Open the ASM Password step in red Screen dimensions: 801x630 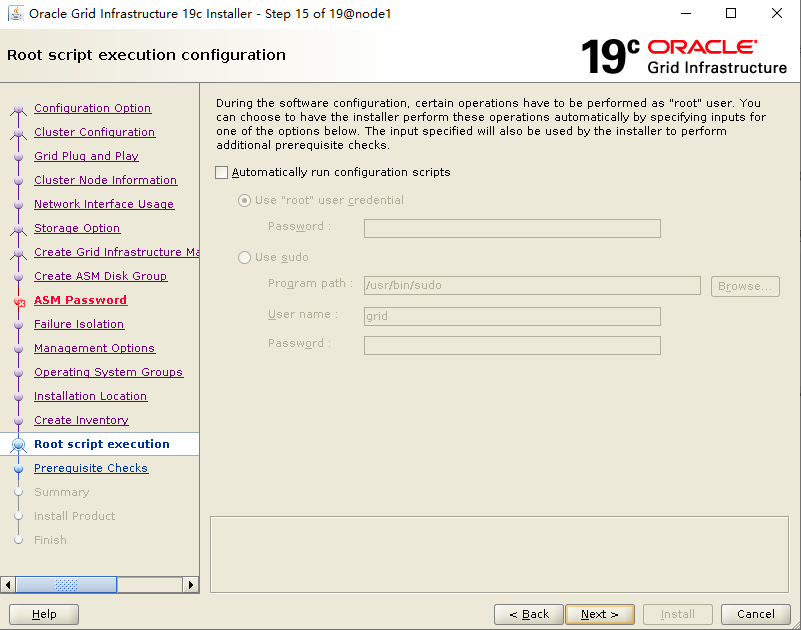(80, 300)
